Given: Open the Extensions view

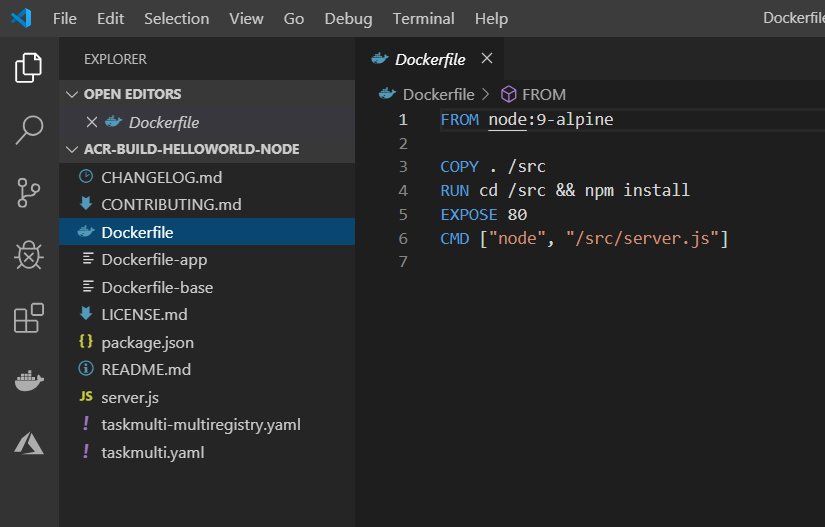Looking at the screenshot, I should [28, 318].
